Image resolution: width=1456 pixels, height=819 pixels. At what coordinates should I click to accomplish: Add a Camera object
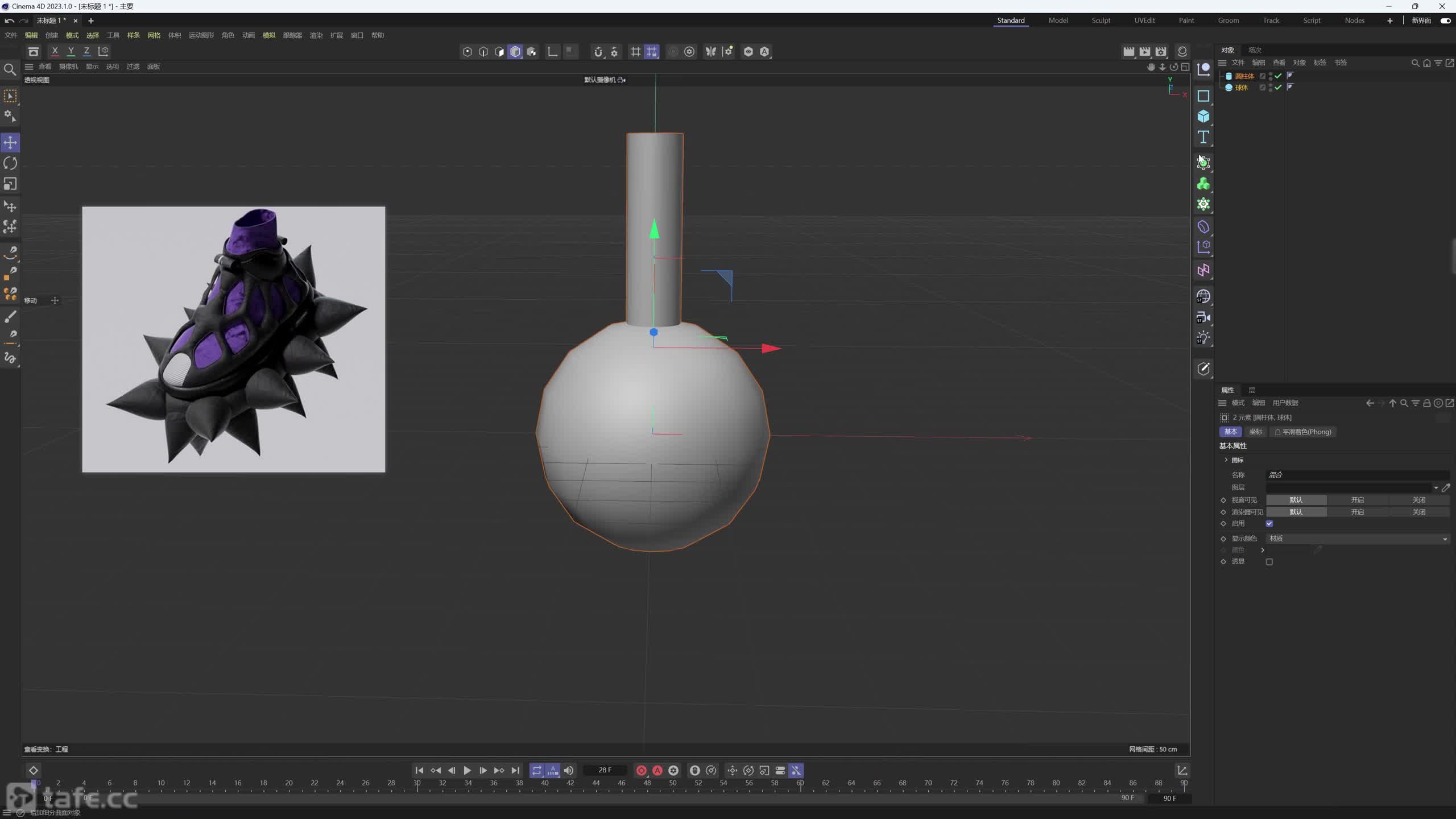tap(1203, 318)
